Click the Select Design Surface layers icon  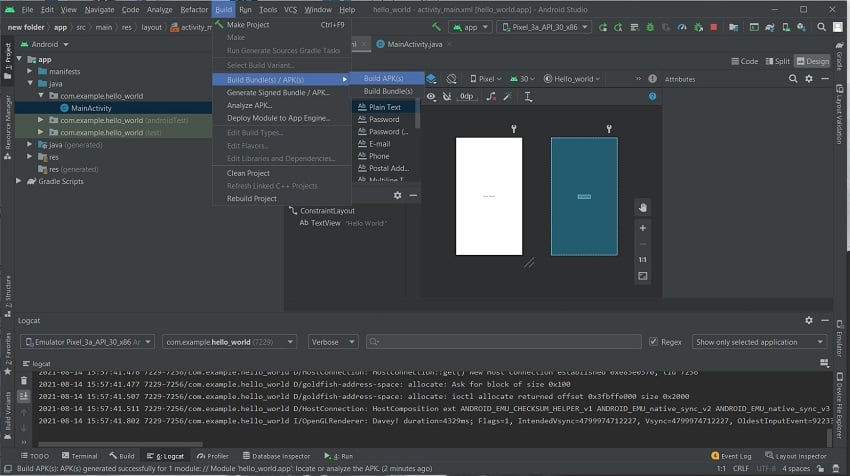(432, 78)
